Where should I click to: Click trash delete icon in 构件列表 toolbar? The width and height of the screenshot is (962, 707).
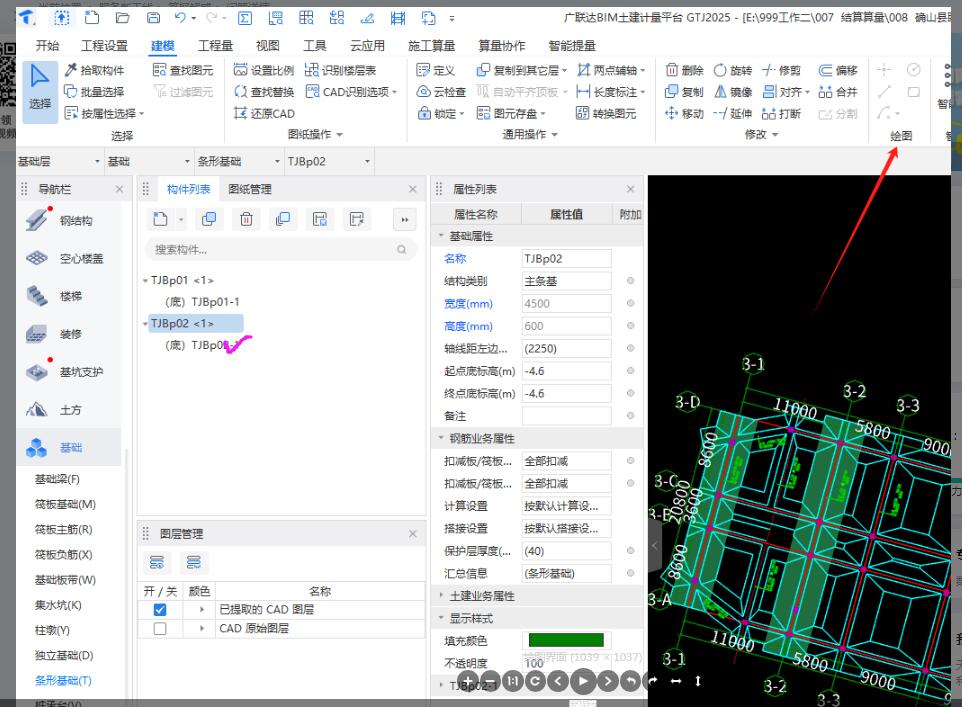click(x=246, y=219)
